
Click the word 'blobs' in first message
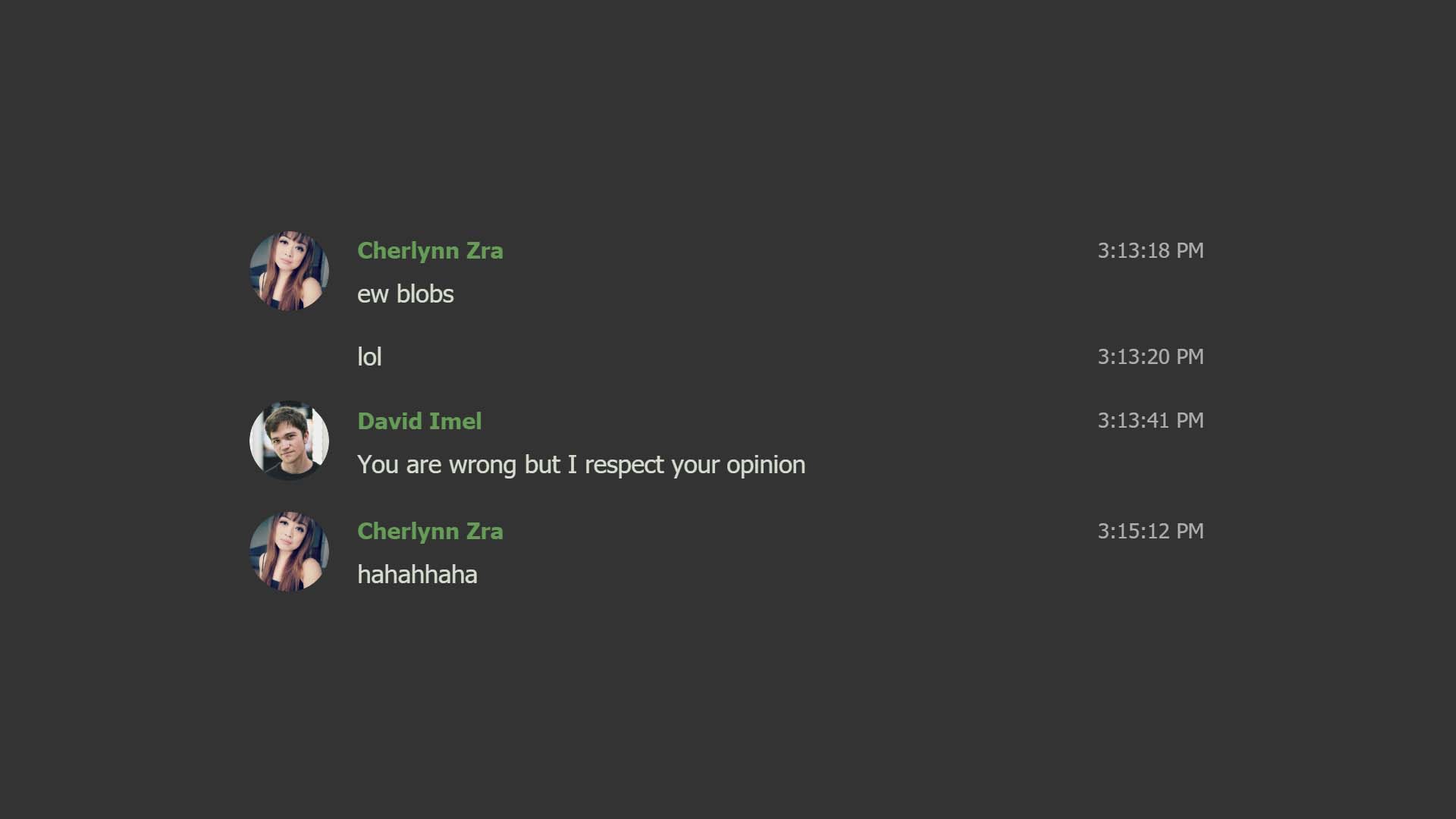point(425,294)
